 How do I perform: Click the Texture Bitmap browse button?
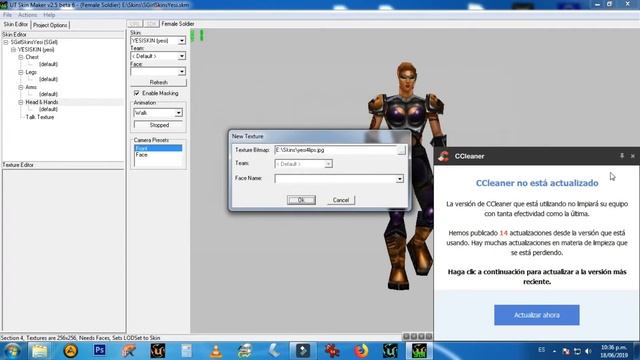pyautogui.click(x=401, y=150)
